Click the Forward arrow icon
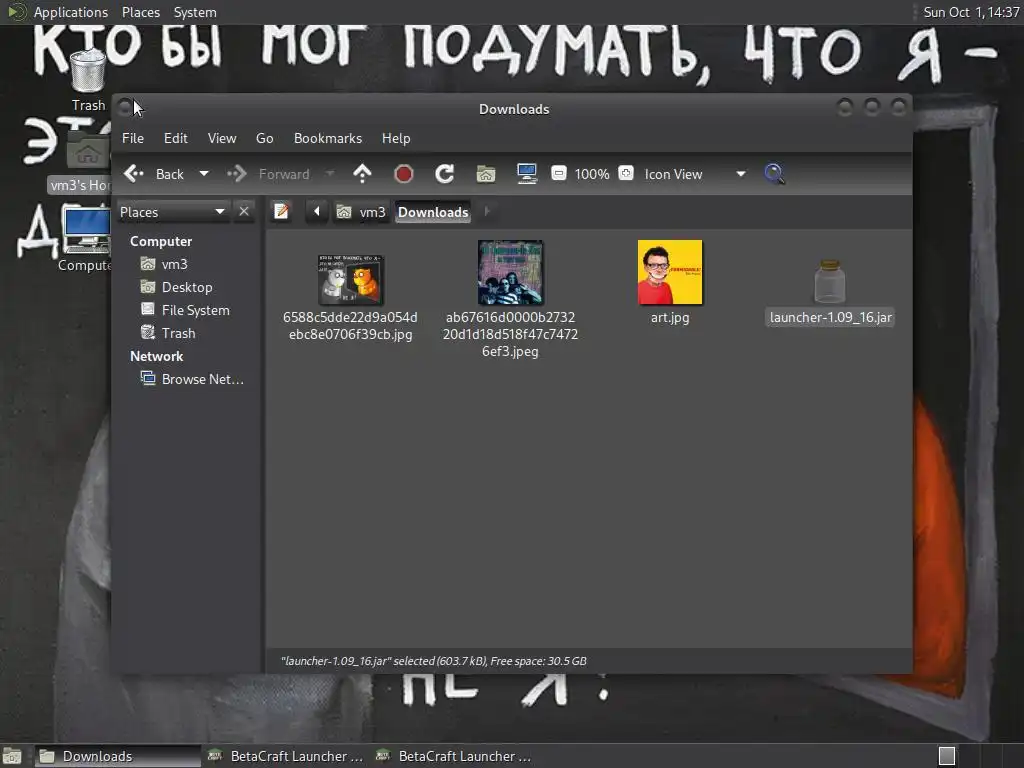 [236, 174]
